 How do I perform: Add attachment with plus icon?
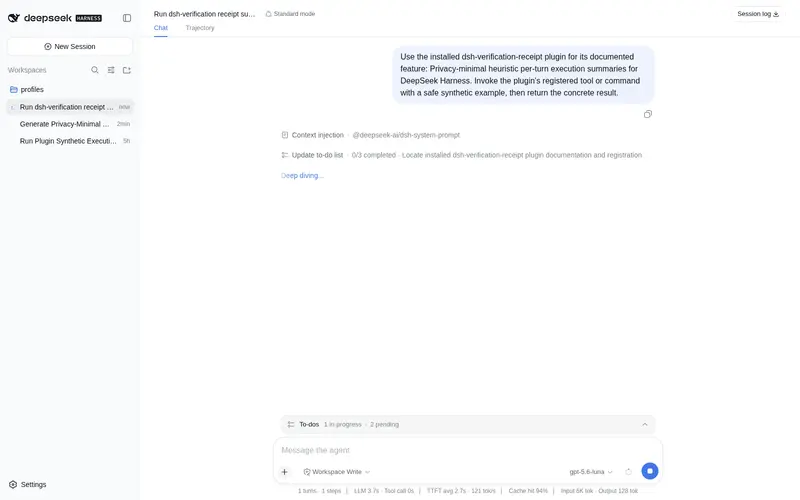(x=285, y=472)
